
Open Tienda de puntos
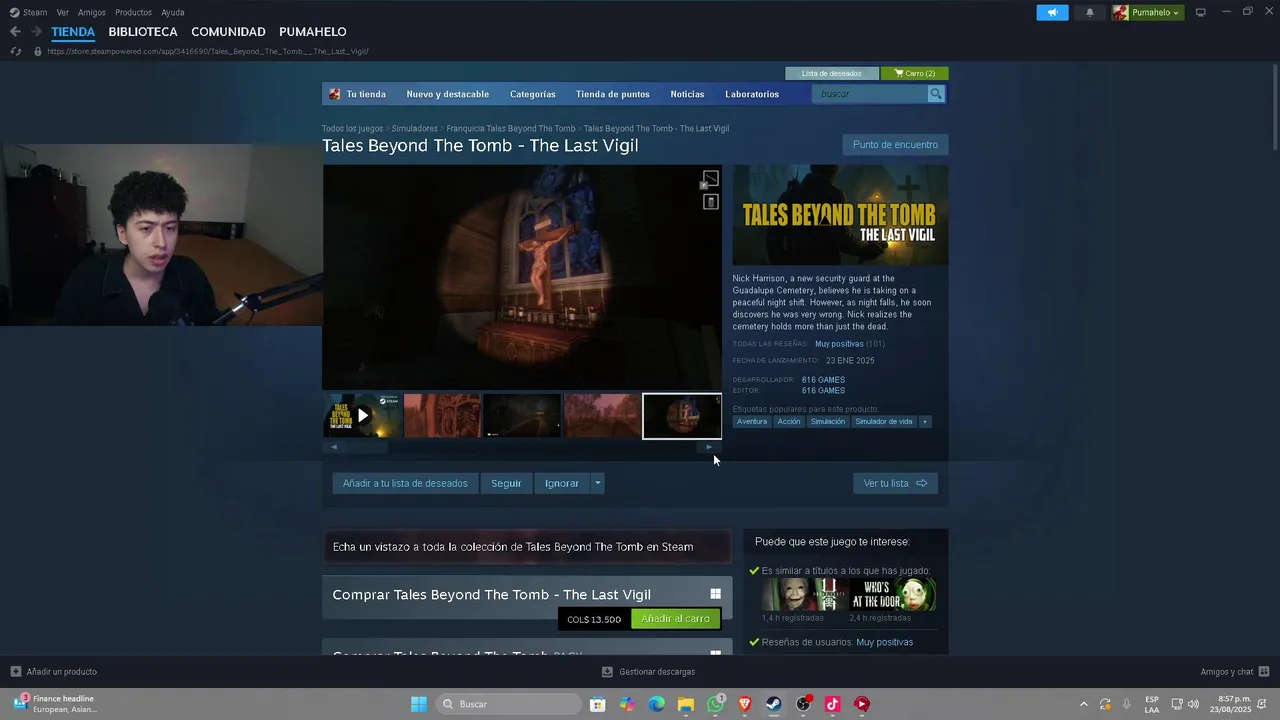pos(613,94)
